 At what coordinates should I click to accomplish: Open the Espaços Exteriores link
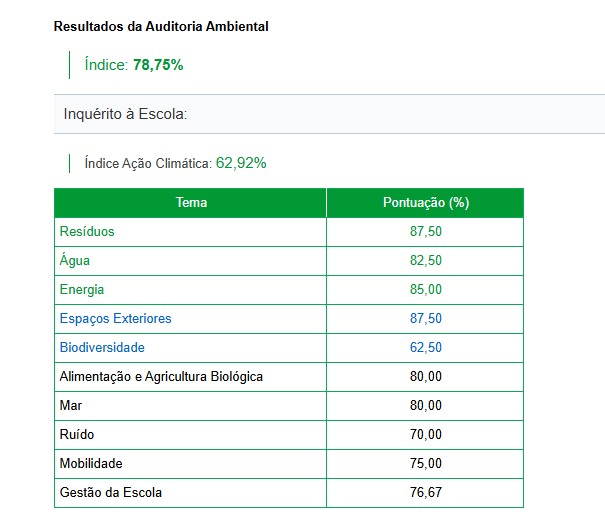tap(115, 318)
